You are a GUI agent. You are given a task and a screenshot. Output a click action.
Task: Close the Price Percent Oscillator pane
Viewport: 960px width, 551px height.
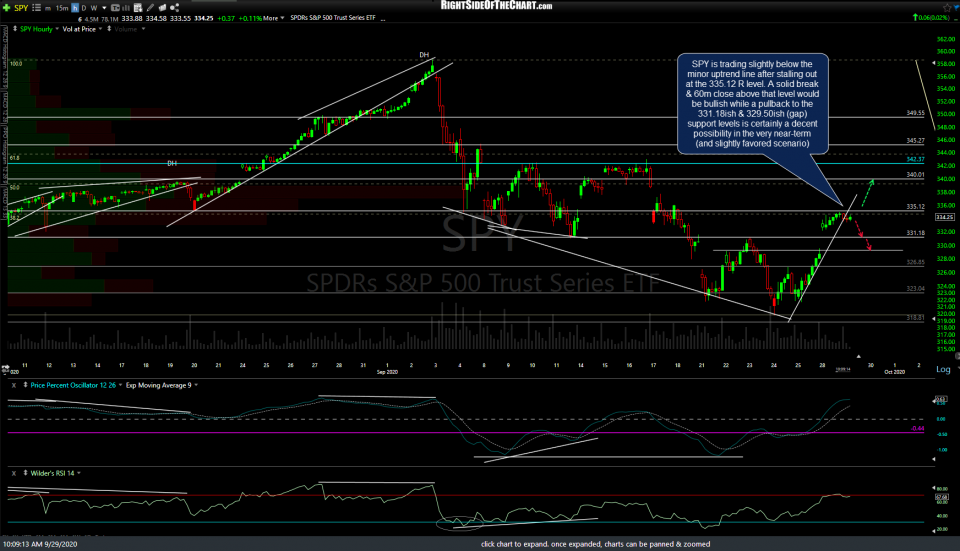[x=13, y=385]
